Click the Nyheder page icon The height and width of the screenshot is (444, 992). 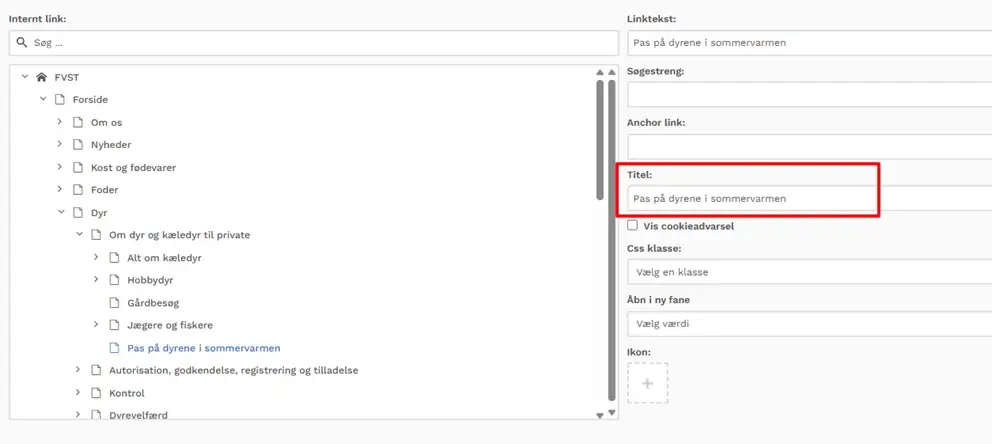pyautogui.click(x=78, y=145)
